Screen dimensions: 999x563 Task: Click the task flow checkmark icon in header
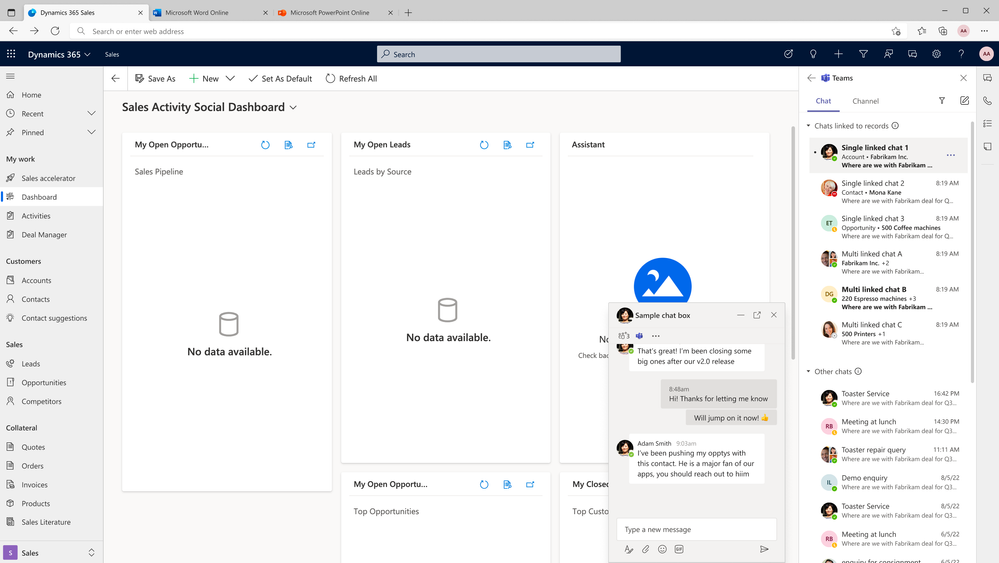[x=788, y=54]
